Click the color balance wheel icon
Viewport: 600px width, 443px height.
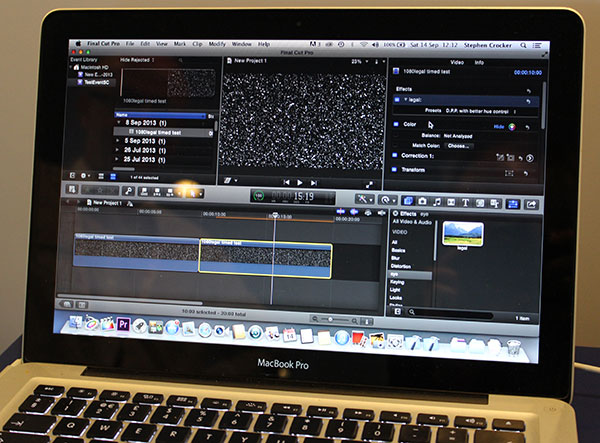click(512, 127)
